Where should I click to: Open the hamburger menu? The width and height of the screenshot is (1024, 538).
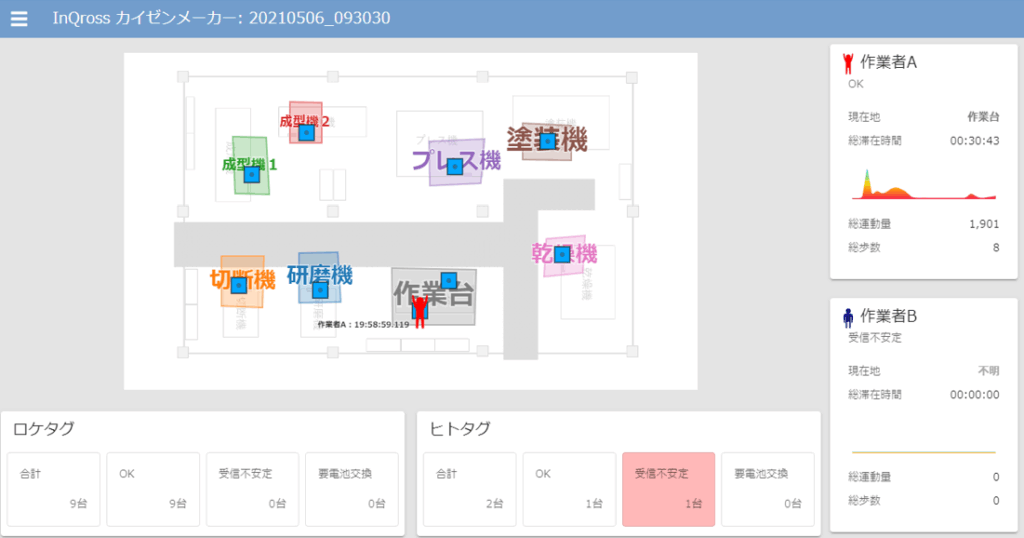pyautogui.click(x=19, y=18)
